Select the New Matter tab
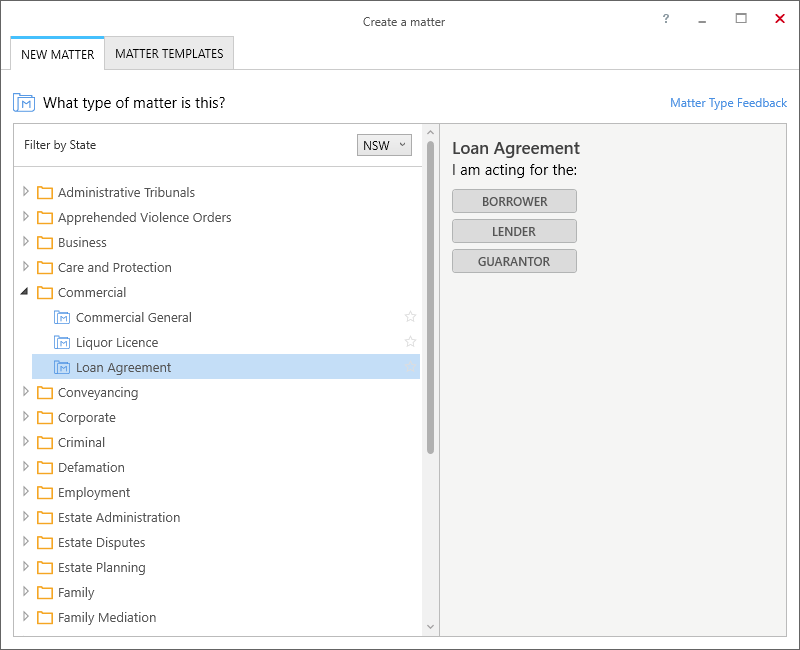 coord(57,54)
